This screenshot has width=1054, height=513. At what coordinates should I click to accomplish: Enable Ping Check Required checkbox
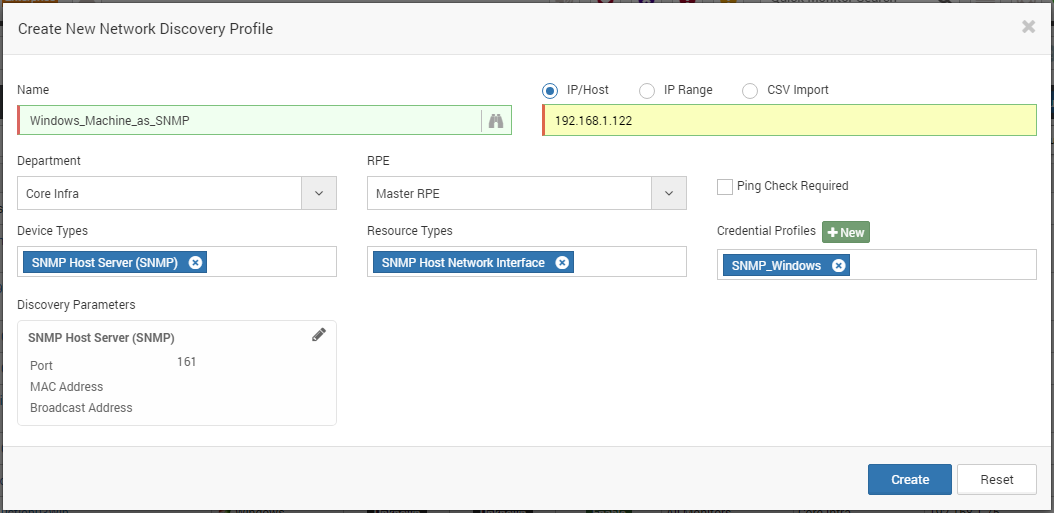(725, 187)
